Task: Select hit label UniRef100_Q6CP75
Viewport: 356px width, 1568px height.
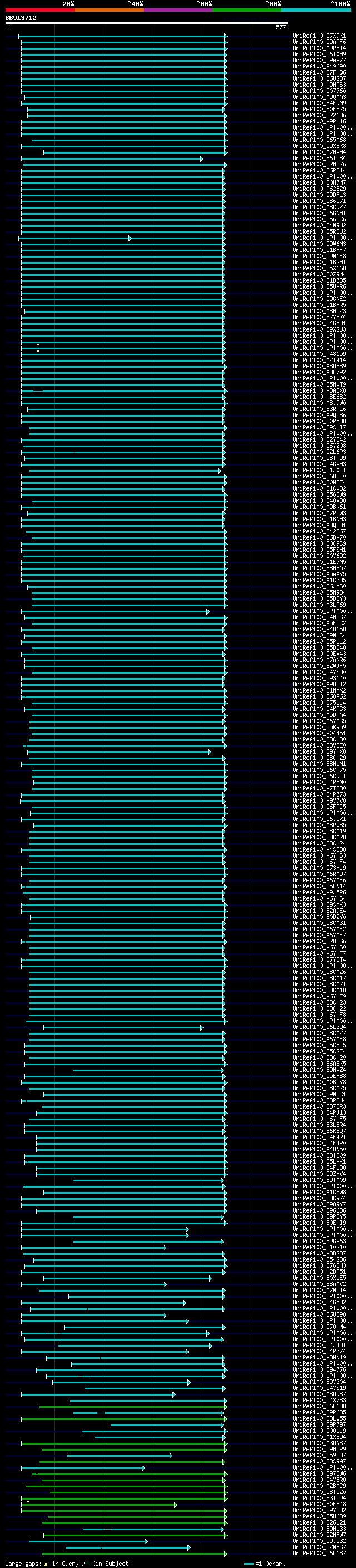Action: click(x=319, y=770)
